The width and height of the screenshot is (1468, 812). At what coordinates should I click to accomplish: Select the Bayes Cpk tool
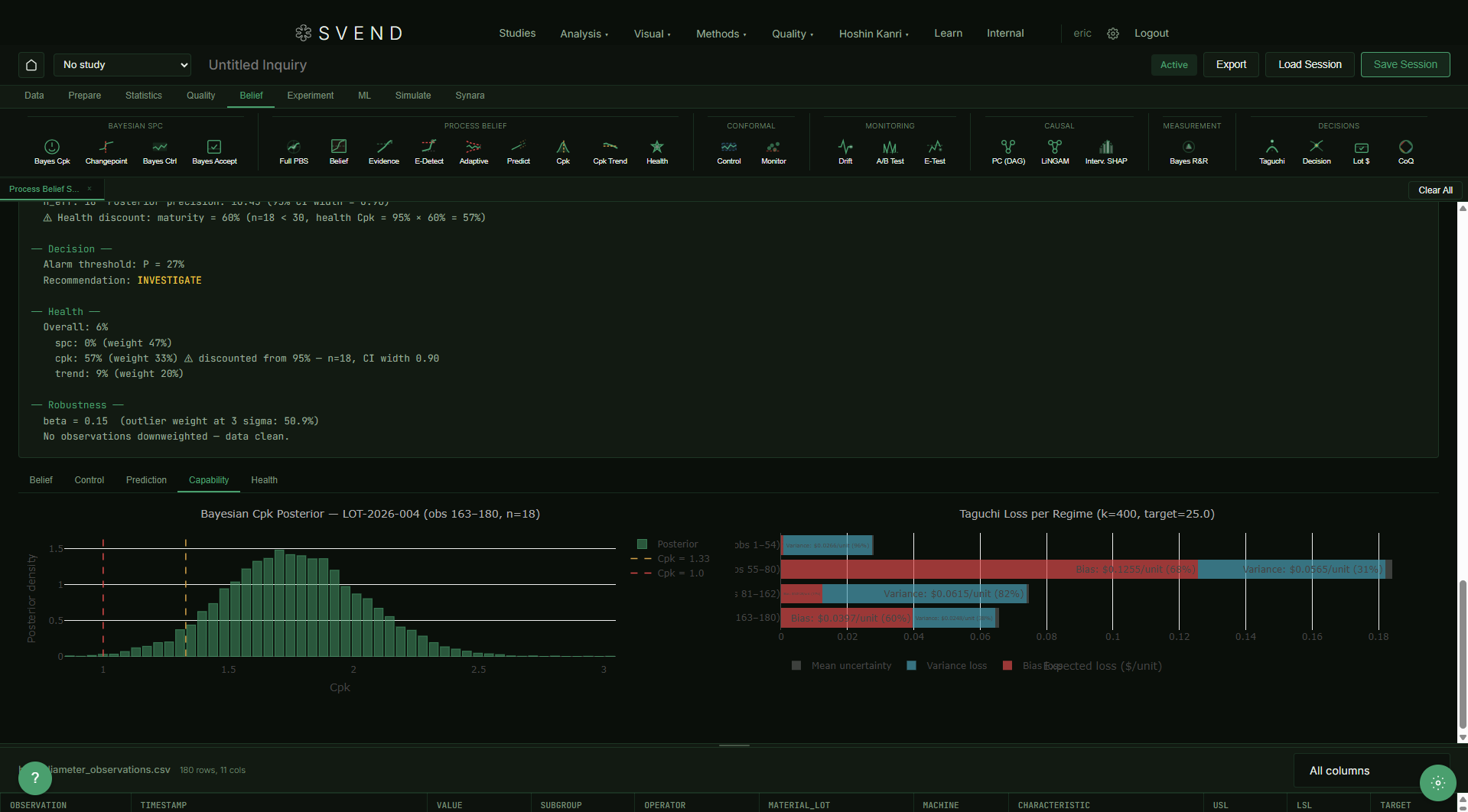(51, 151)
